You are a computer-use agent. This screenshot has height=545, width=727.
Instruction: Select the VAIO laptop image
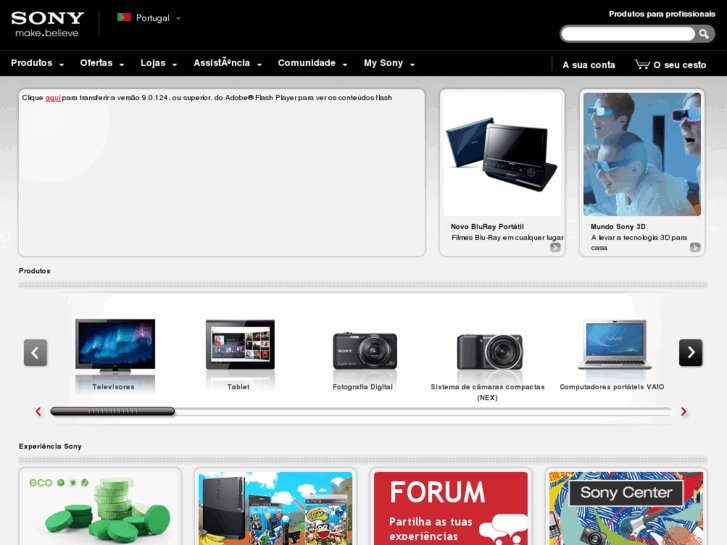614,345
